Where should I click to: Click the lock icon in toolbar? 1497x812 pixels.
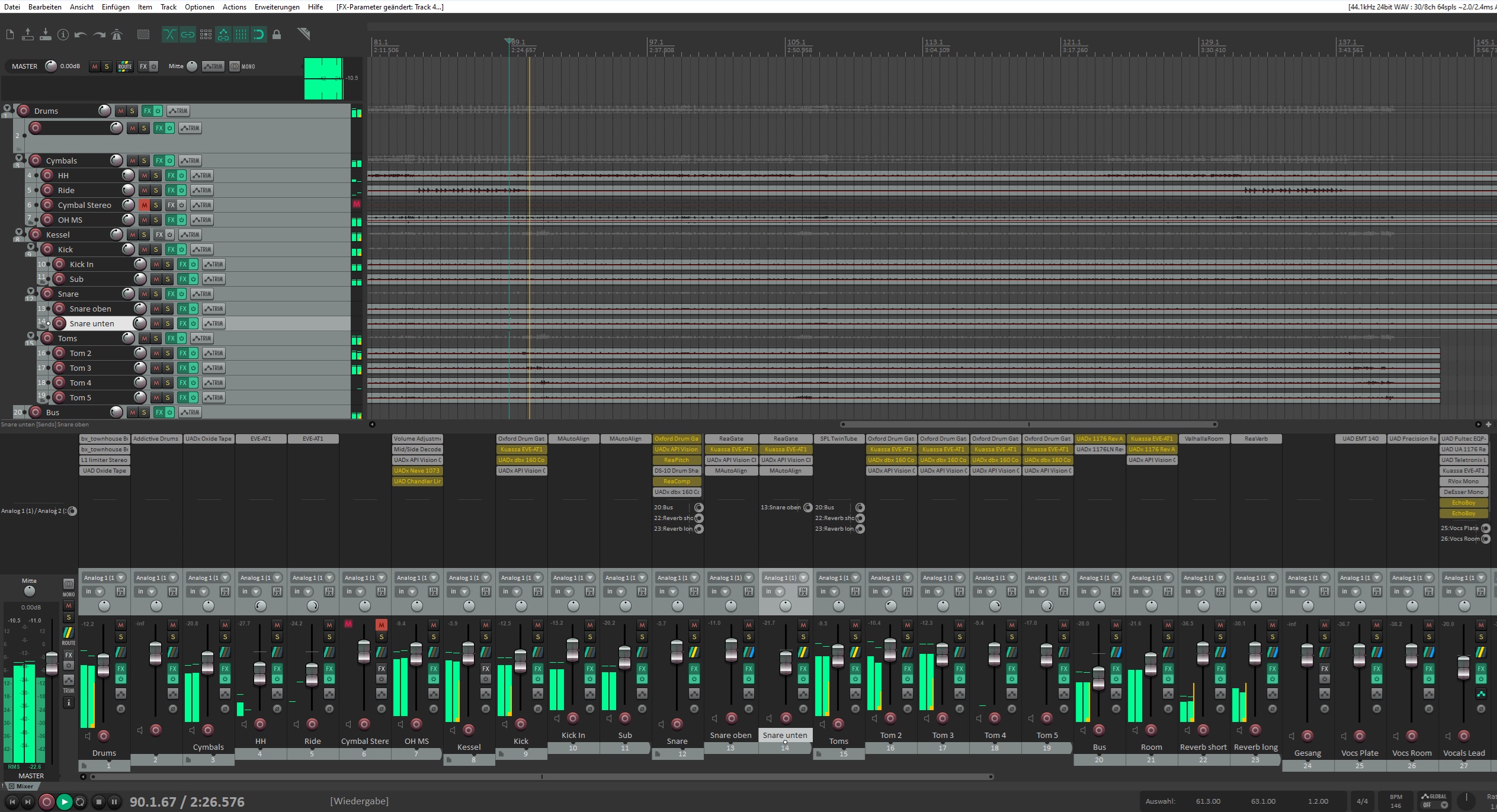click(277, 35)
